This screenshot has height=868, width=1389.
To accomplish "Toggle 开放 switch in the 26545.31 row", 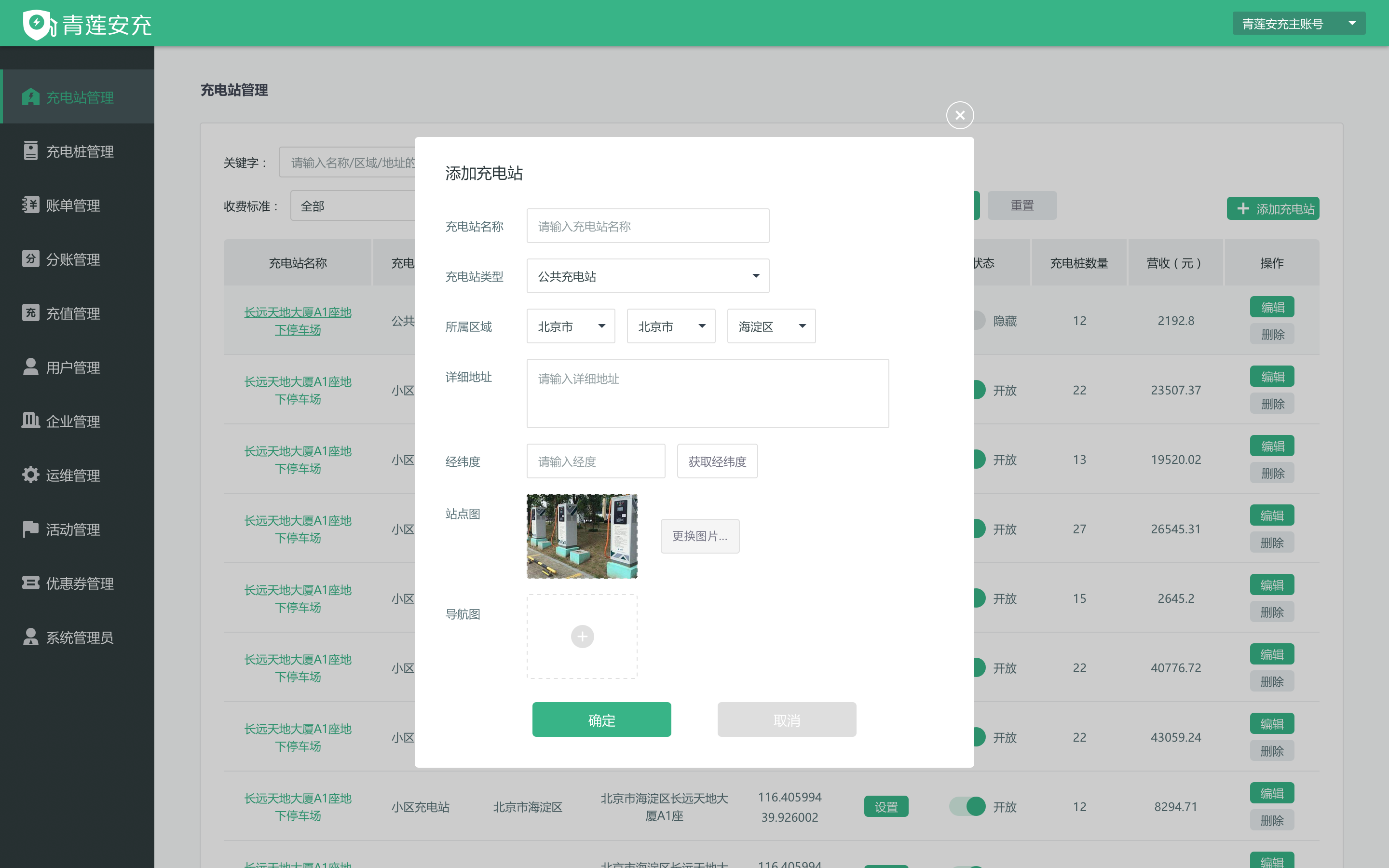I will [979, 529].
